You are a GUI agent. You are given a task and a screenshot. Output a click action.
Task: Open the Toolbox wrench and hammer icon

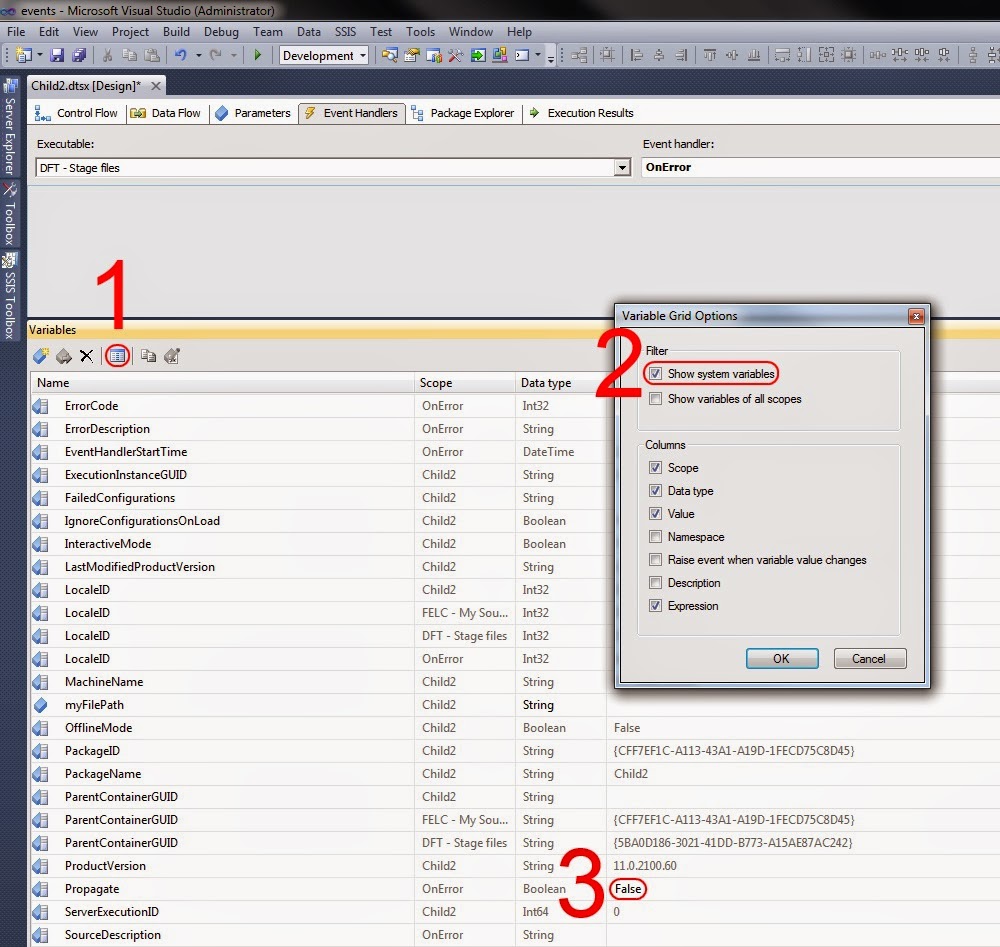pos(455,55)
